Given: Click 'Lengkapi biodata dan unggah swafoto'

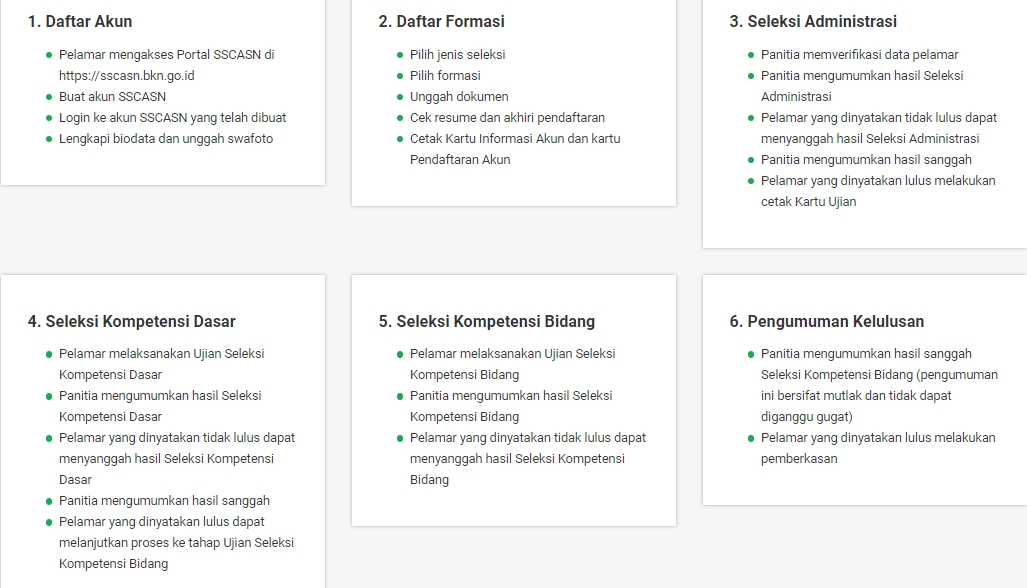Looking at the screenshot, I should tap(166, 139).
